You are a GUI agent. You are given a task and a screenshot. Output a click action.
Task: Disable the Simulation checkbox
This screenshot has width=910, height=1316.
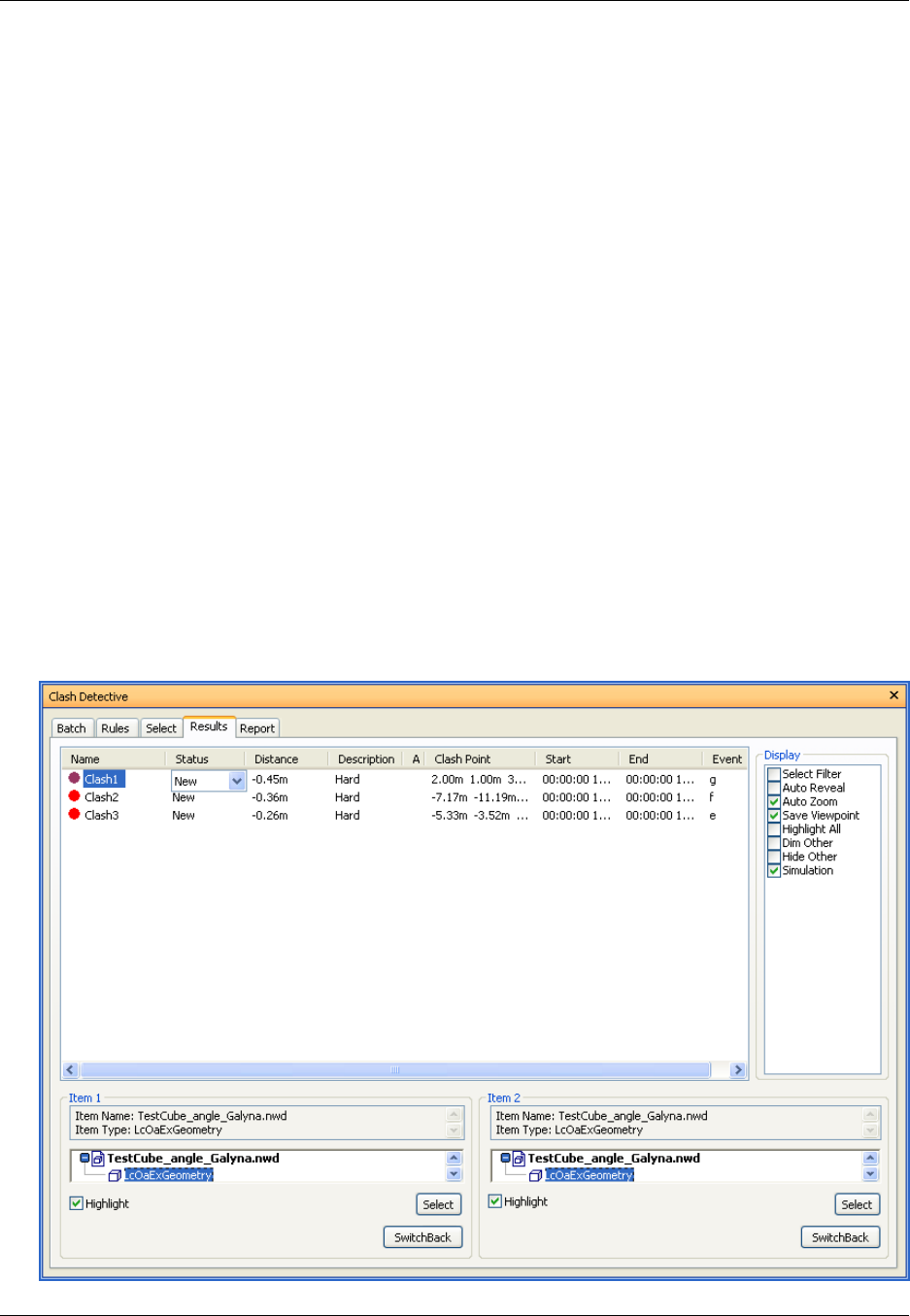[774, 870]
